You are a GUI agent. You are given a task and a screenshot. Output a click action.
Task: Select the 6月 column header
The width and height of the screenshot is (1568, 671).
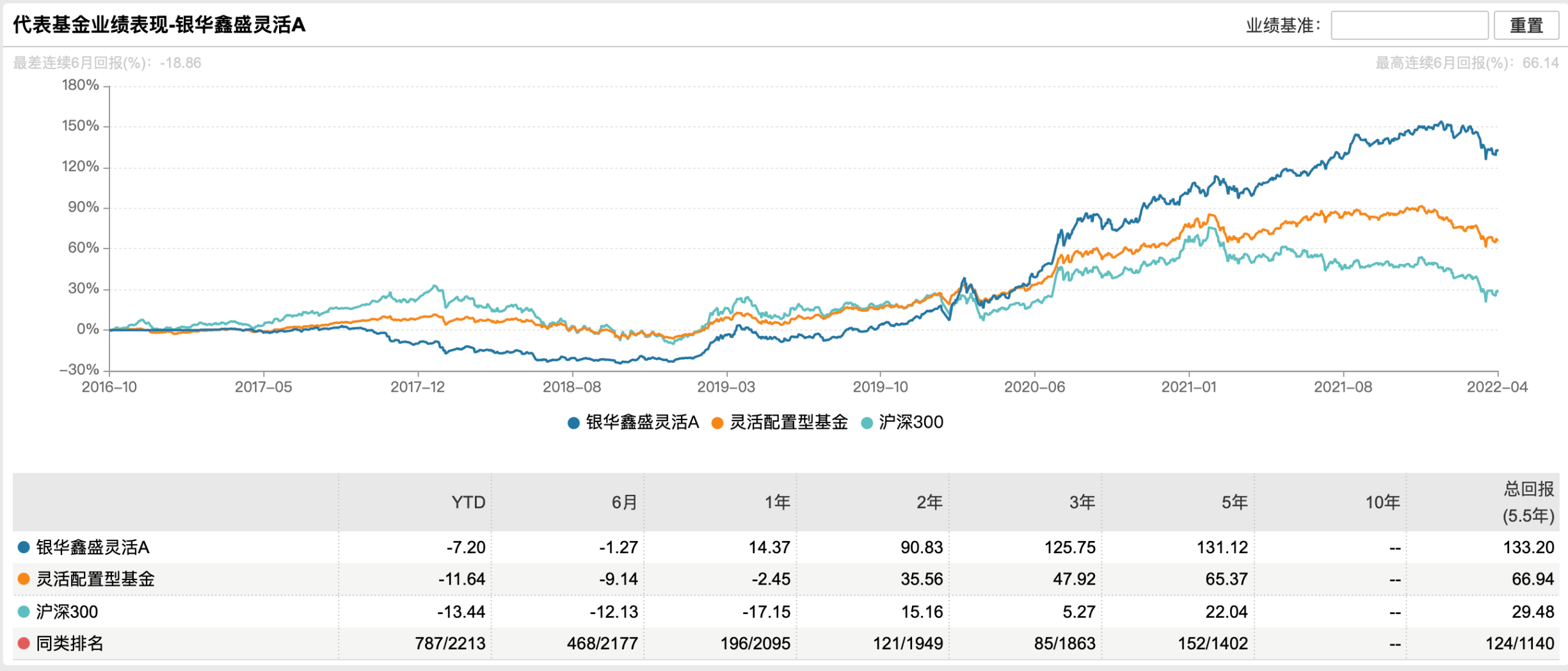point(624,503)
